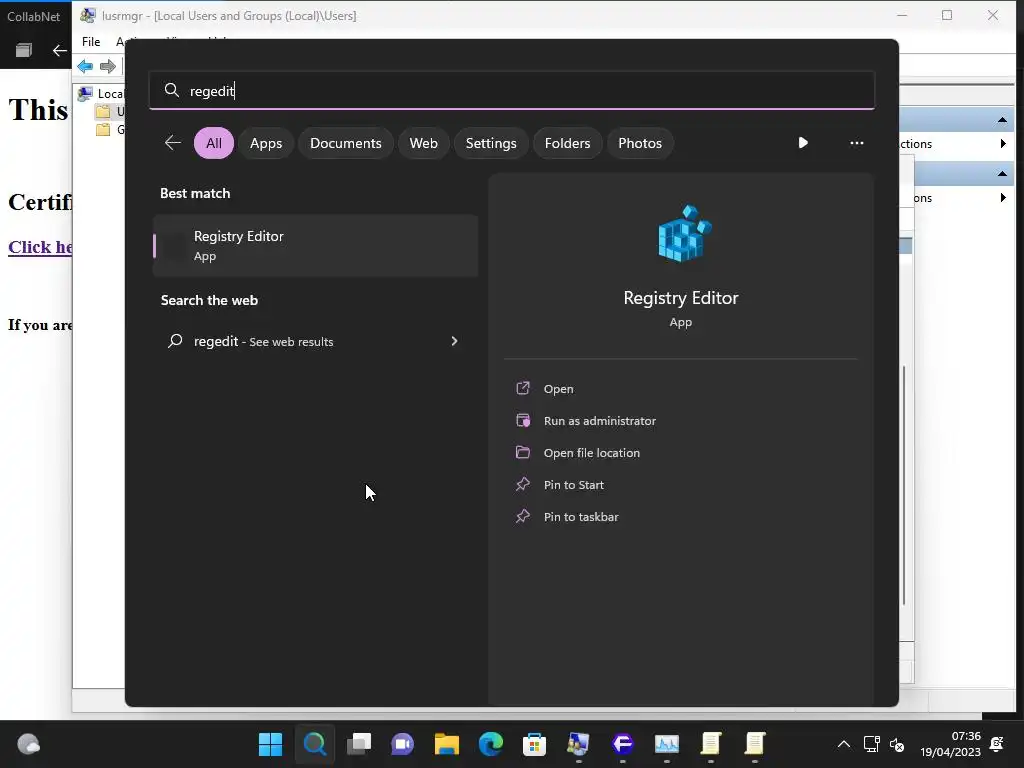The width and height of the screenshot is (1024, 768).
Task: Switch to the Folders filter tab
Action: pyautogui.click(x=568, y=143)
